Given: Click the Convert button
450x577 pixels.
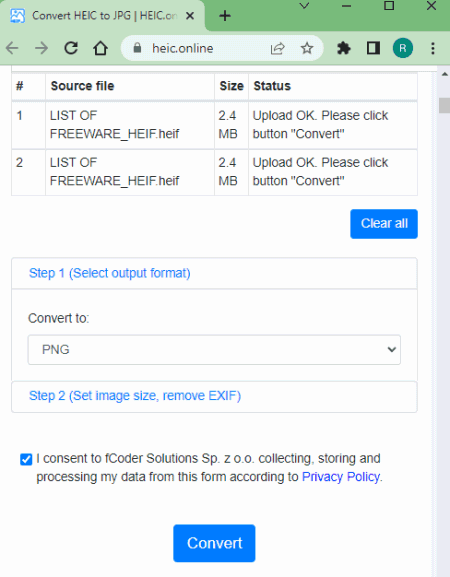Looking at the screenshot, I should point(214,543).
